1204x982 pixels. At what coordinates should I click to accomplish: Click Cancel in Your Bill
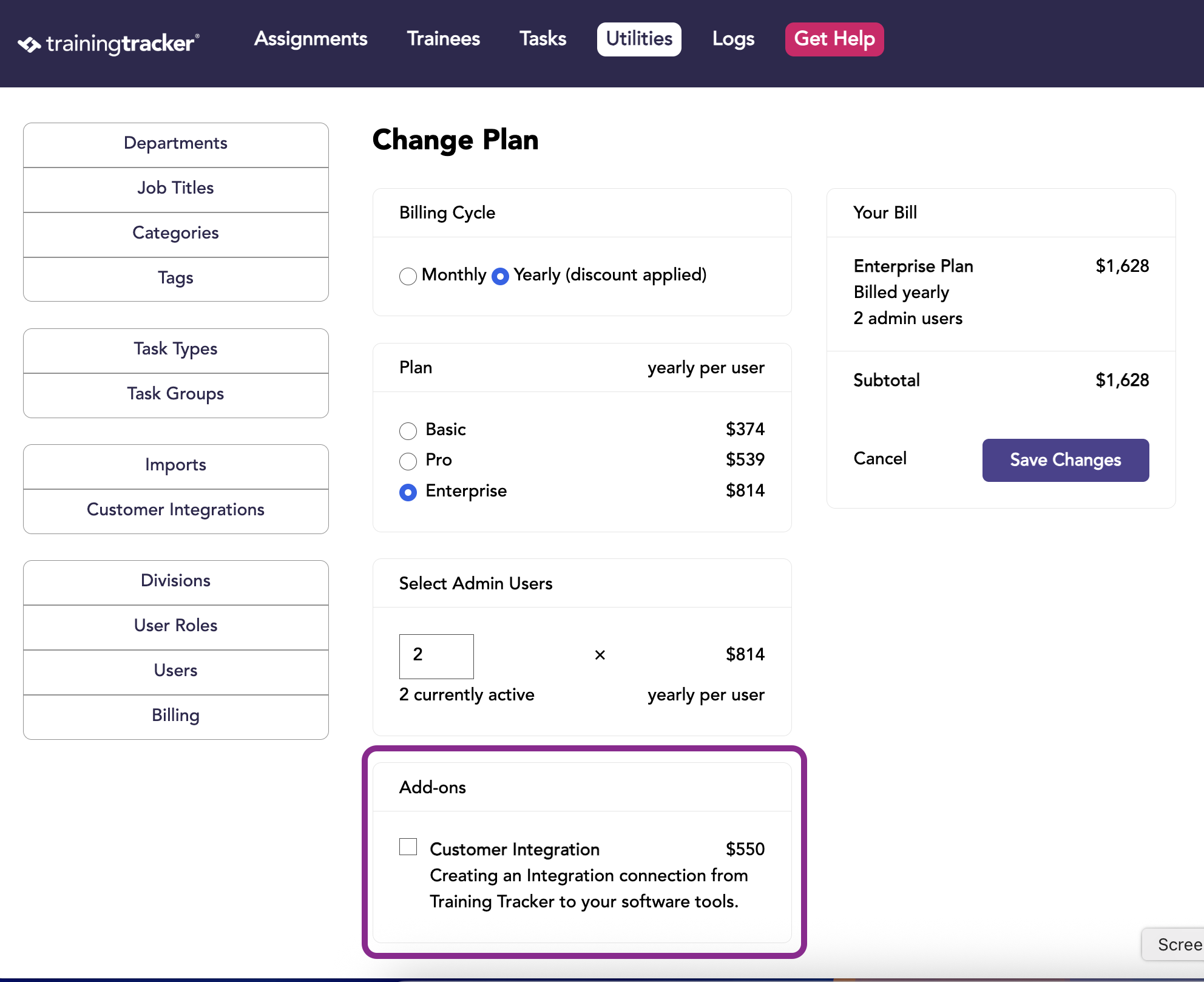(x=880, y=459)
